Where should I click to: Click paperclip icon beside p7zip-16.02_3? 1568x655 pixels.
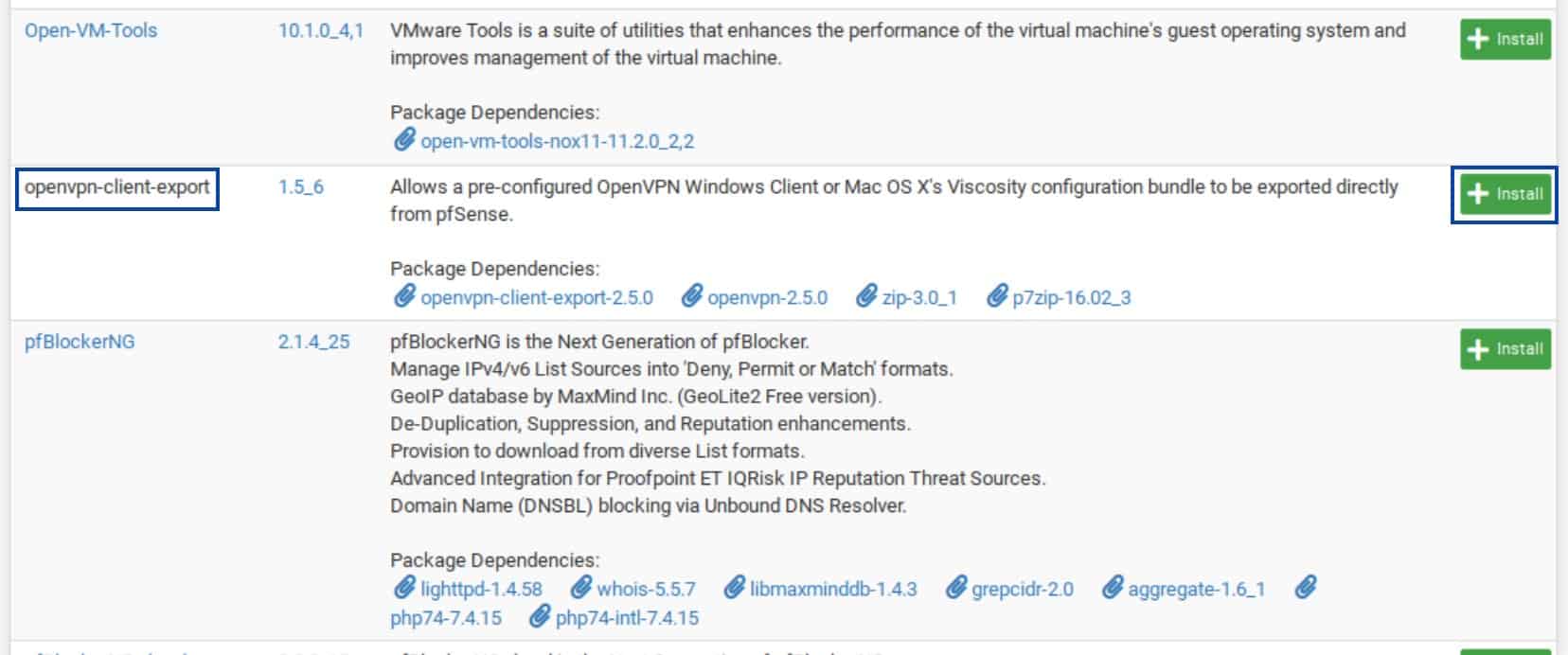996,296
